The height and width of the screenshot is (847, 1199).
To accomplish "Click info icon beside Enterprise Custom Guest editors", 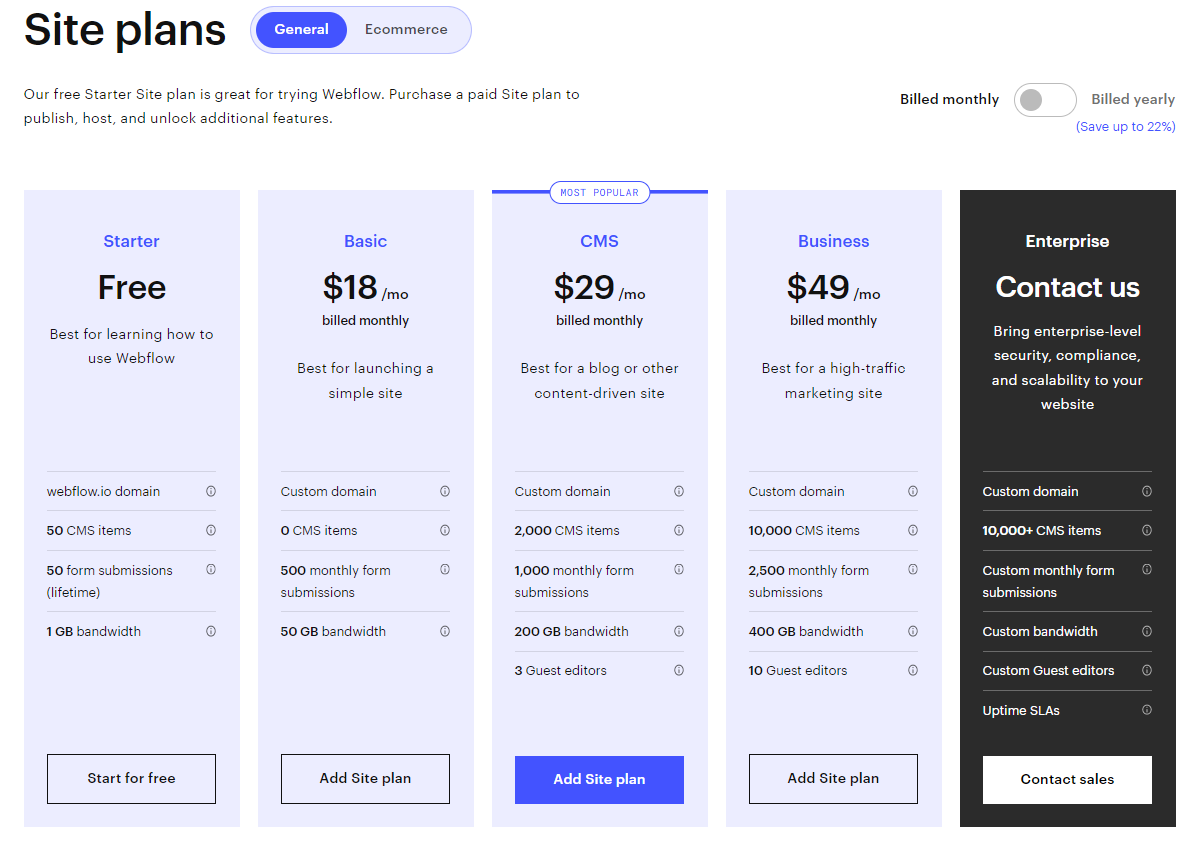I will click(x=1147, y=670).
